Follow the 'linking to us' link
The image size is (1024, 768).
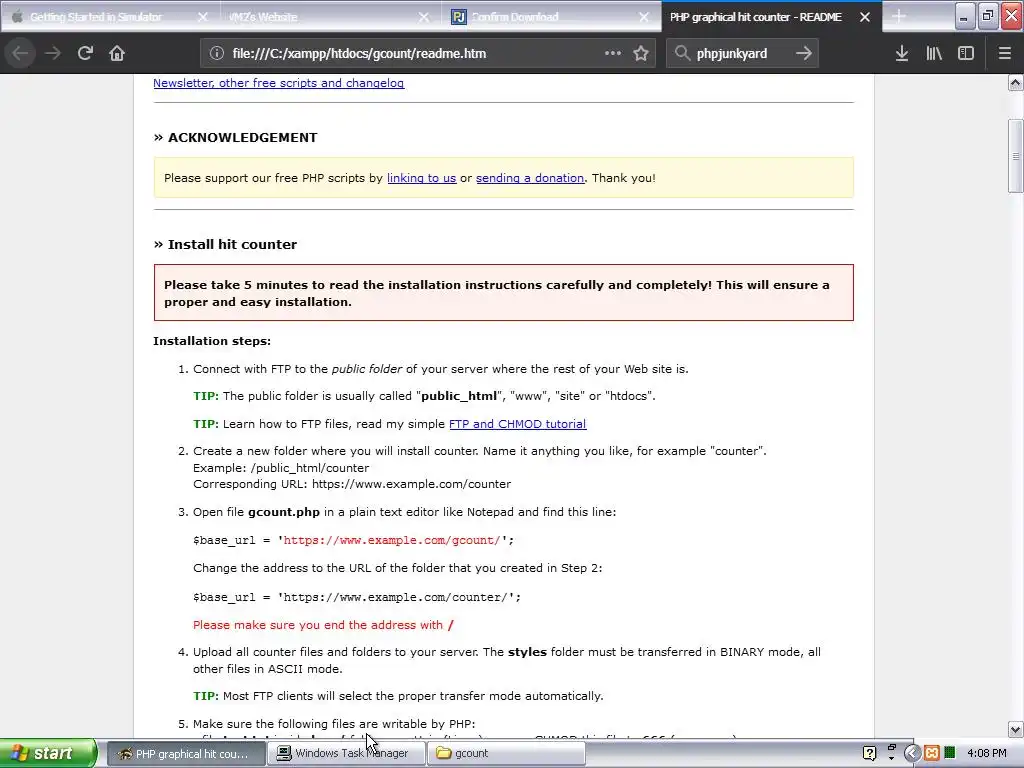[x=421, y=178]
